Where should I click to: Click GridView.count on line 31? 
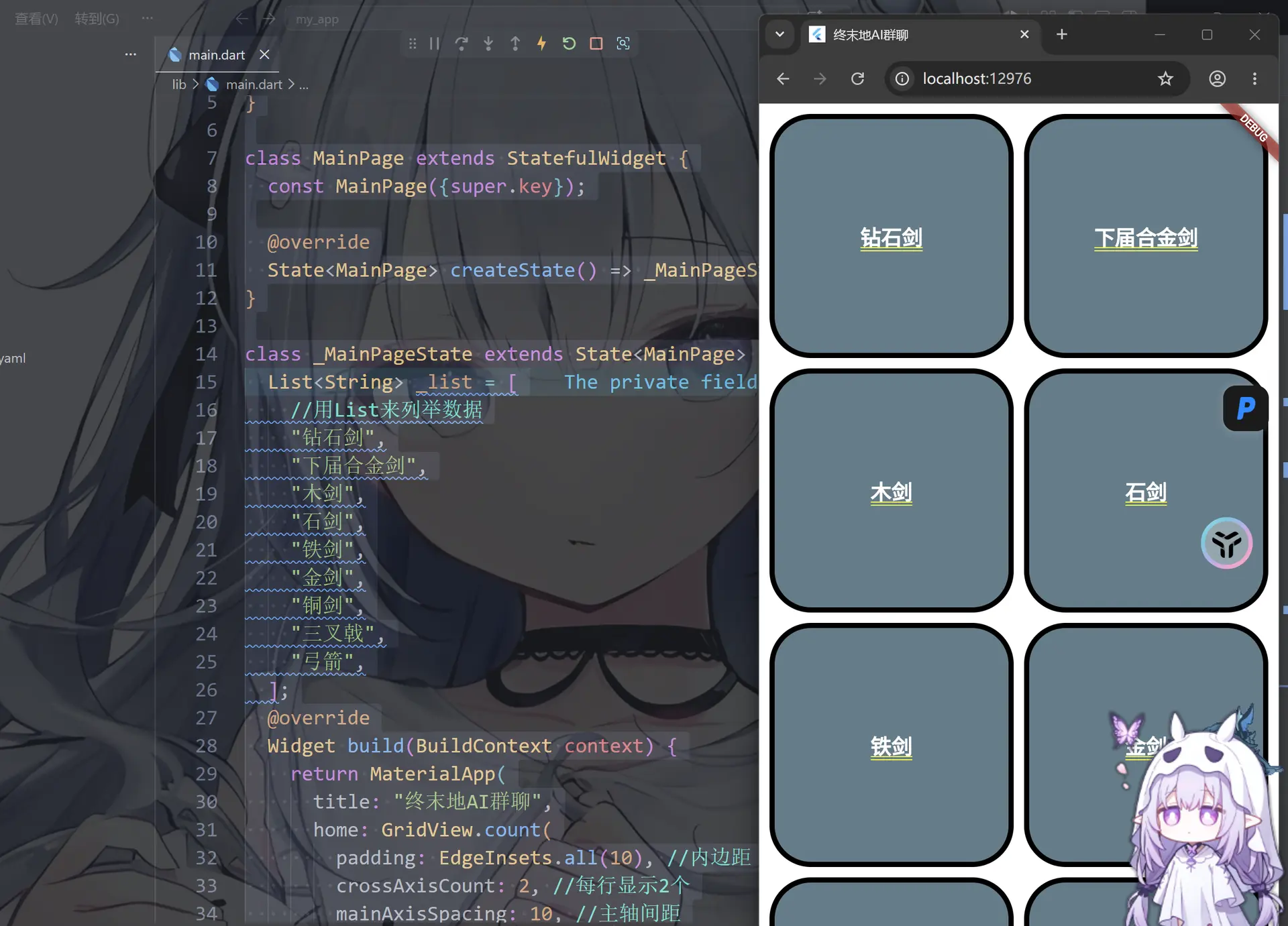coord(461,830)
